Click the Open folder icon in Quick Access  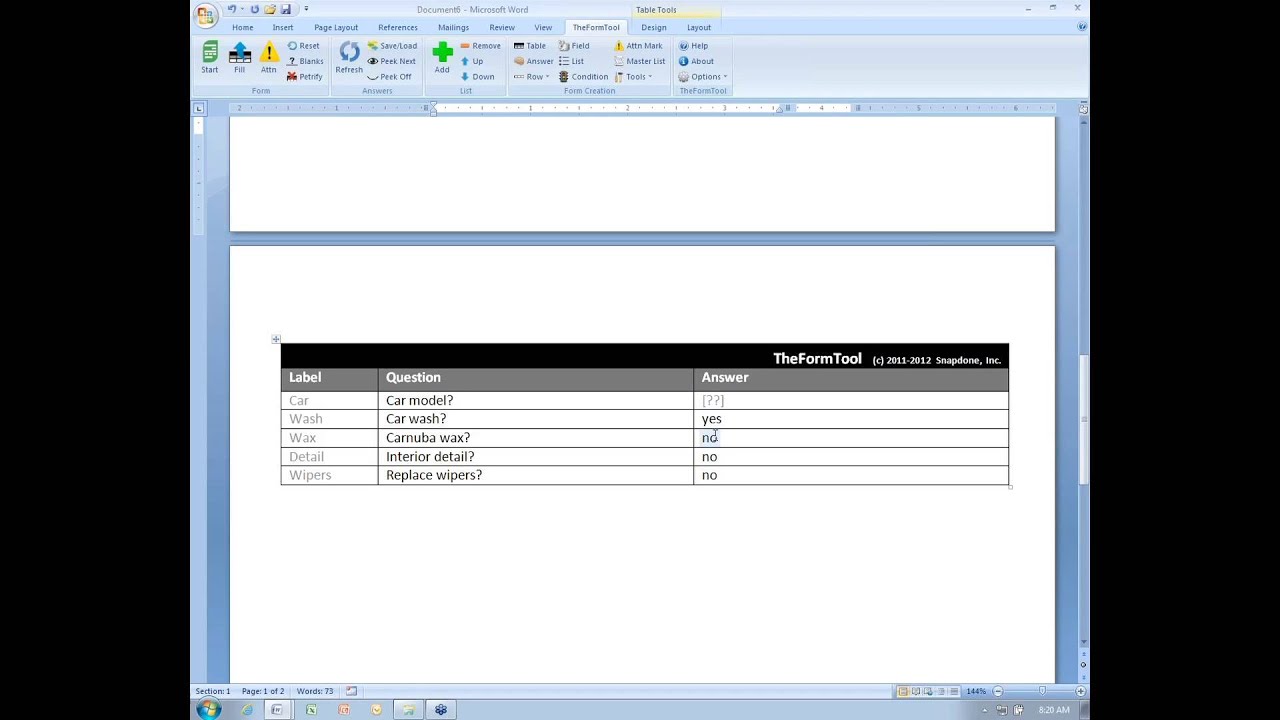pos(270,9)
